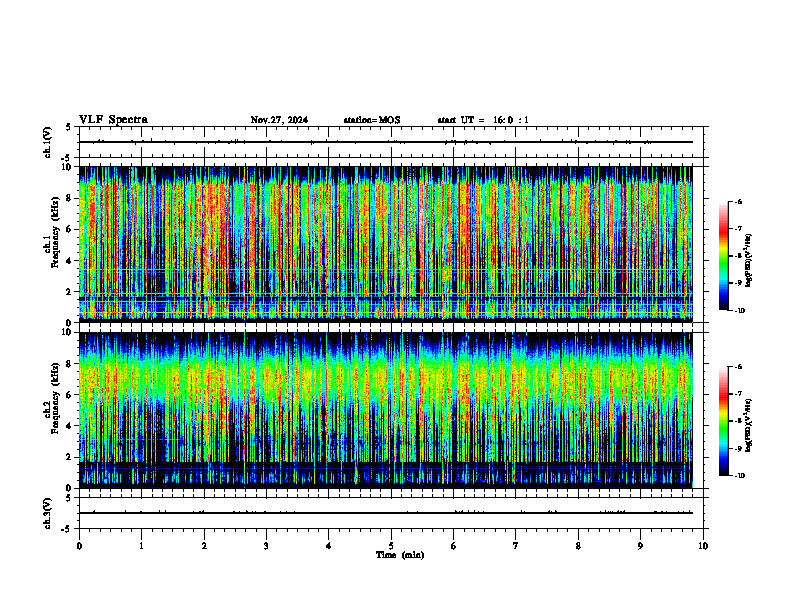Viewport: 792px width, 612px height.
Task: Click the time axis tick label "2"
Action: coord(204,546)
